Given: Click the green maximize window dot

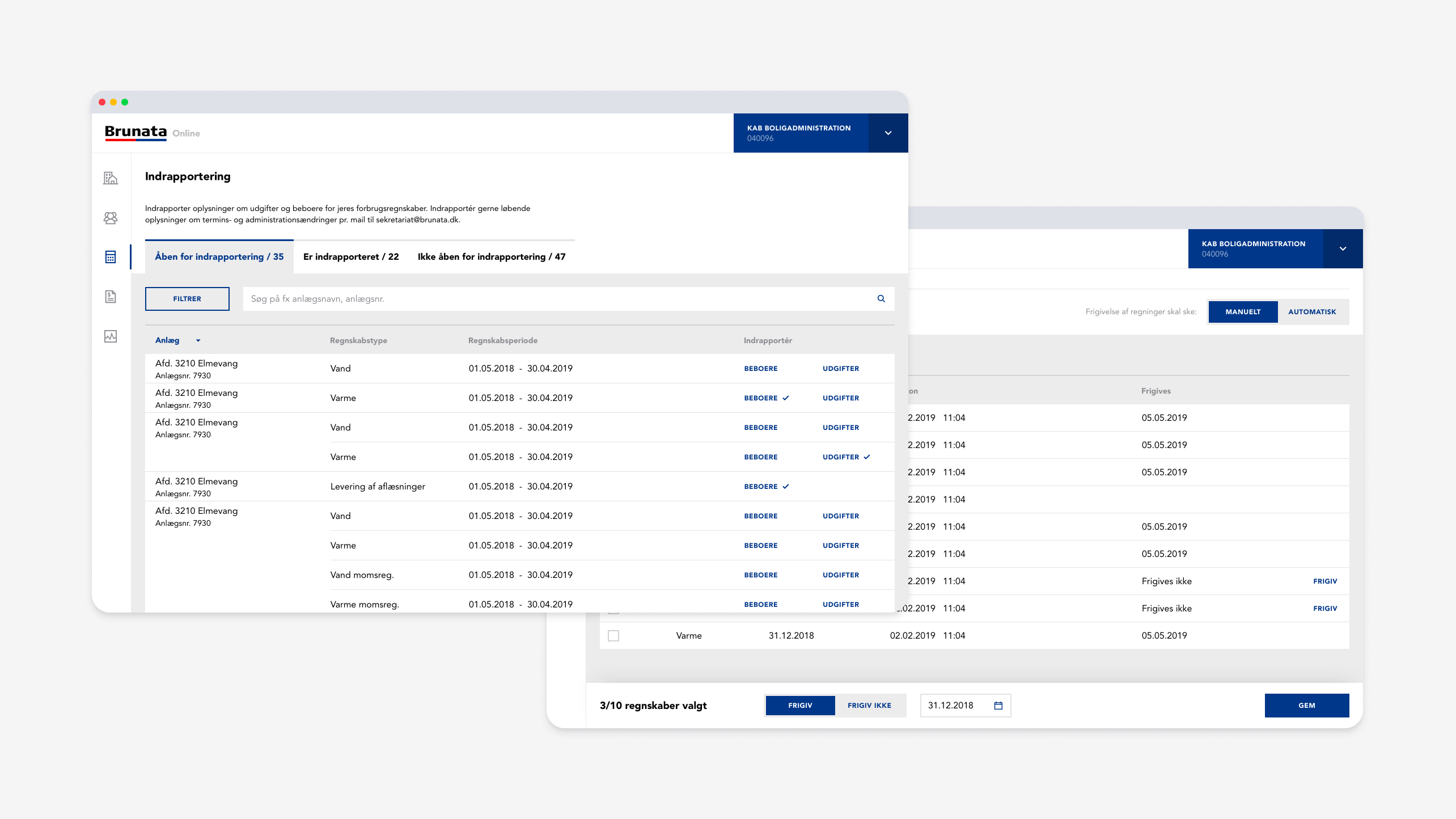Looking at the screenshot, I should click(125, 102).
